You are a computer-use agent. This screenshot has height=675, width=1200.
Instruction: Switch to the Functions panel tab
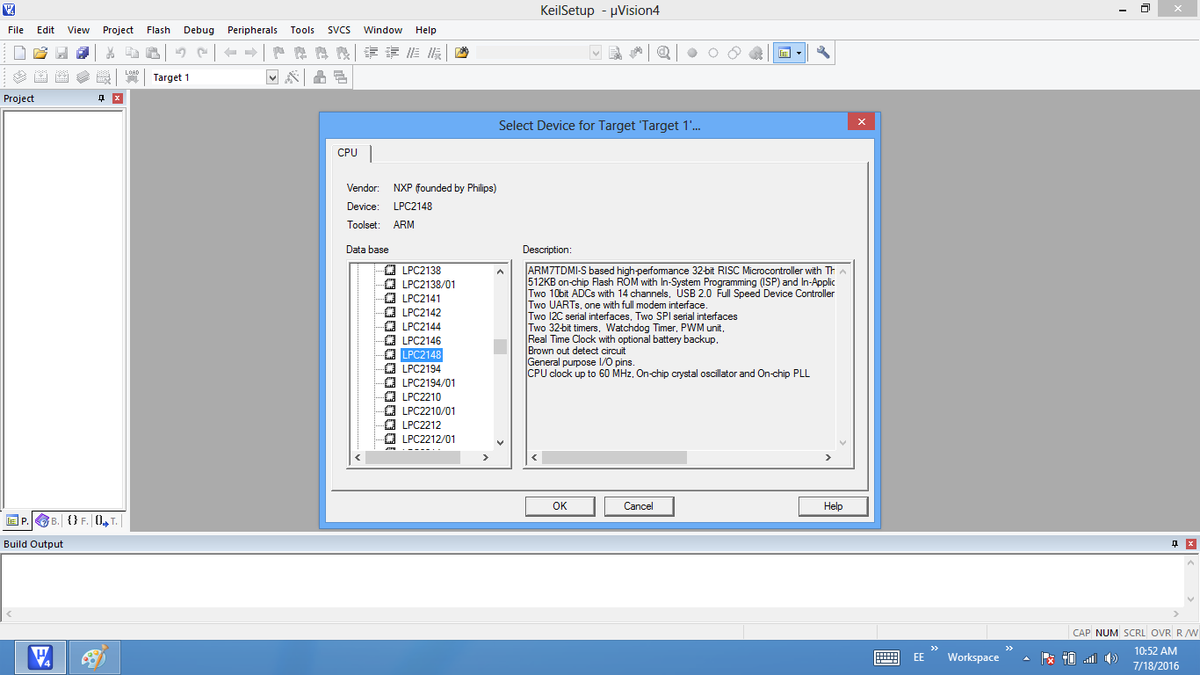coord(79,521)
